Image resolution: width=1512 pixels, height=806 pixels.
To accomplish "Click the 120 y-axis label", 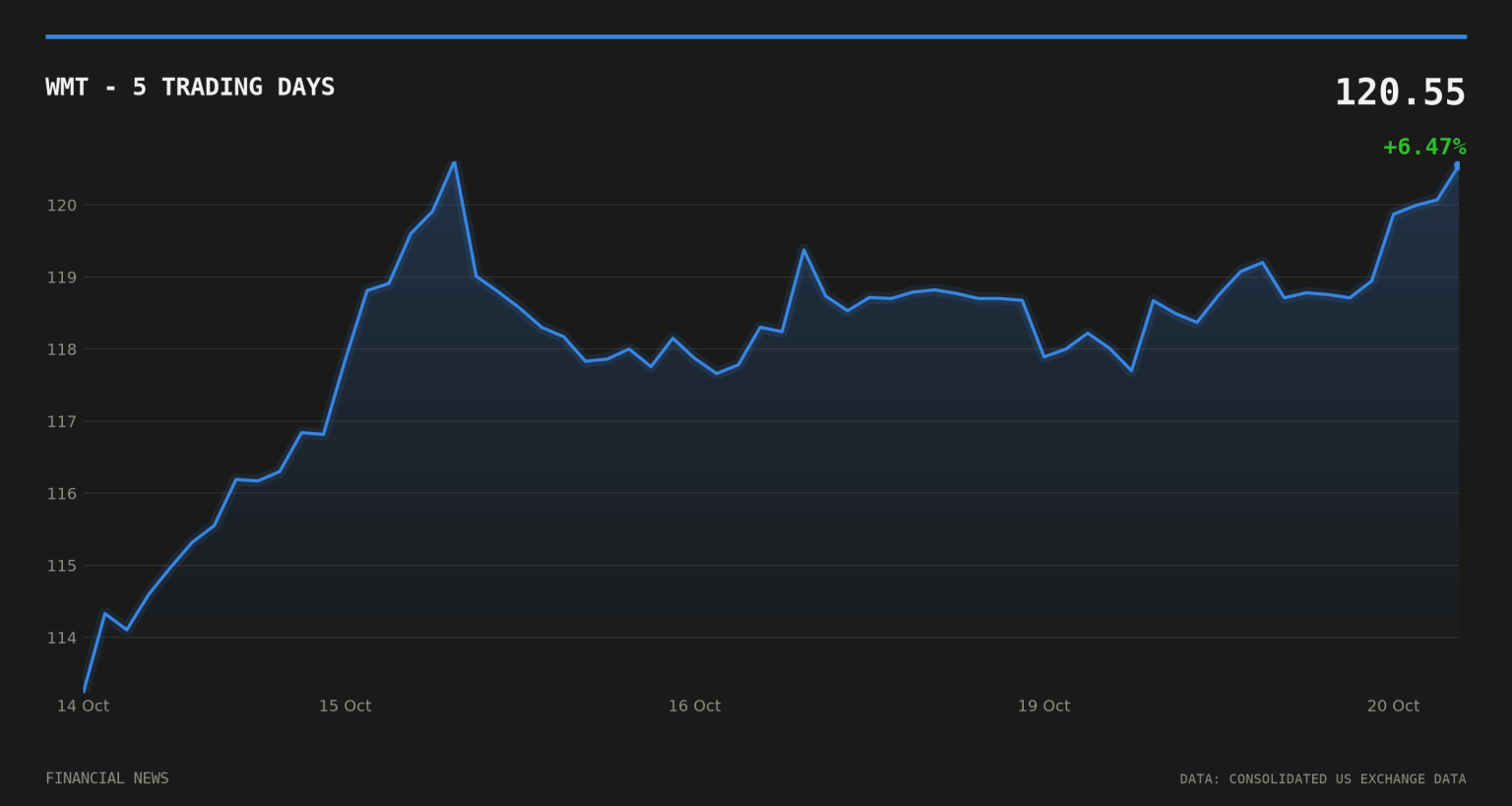I will pos(62,206).
